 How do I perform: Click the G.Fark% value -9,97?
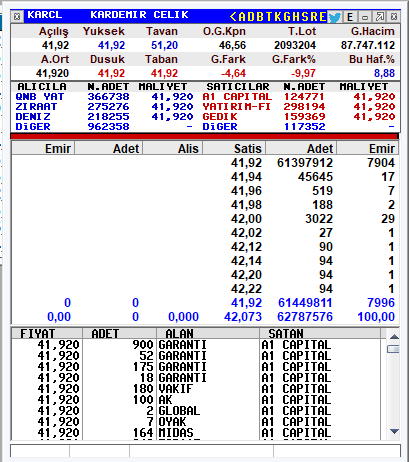[x=303, y=73]
